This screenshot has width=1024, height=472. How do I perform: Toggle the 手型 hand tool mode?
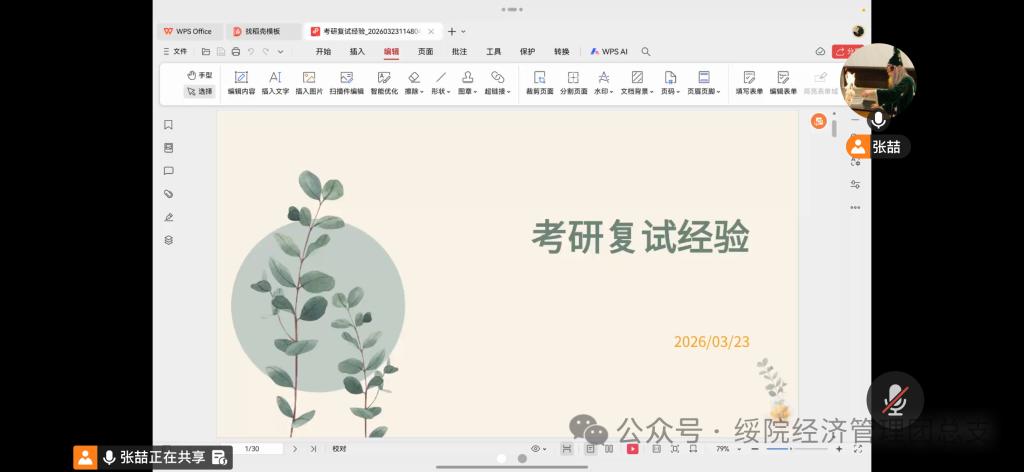click(200, 75)
